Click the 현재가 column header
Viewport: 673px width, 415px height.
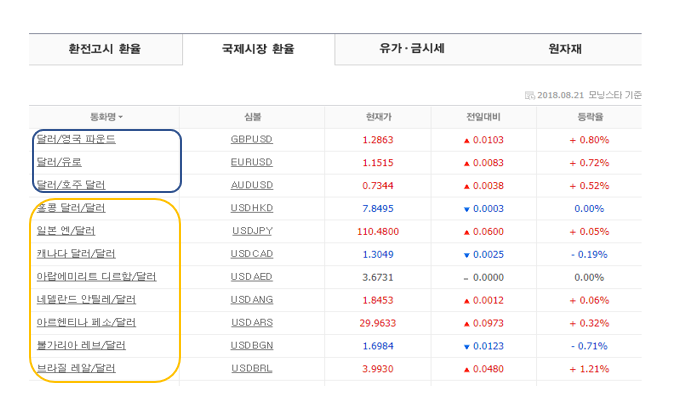tap(379, 117)
